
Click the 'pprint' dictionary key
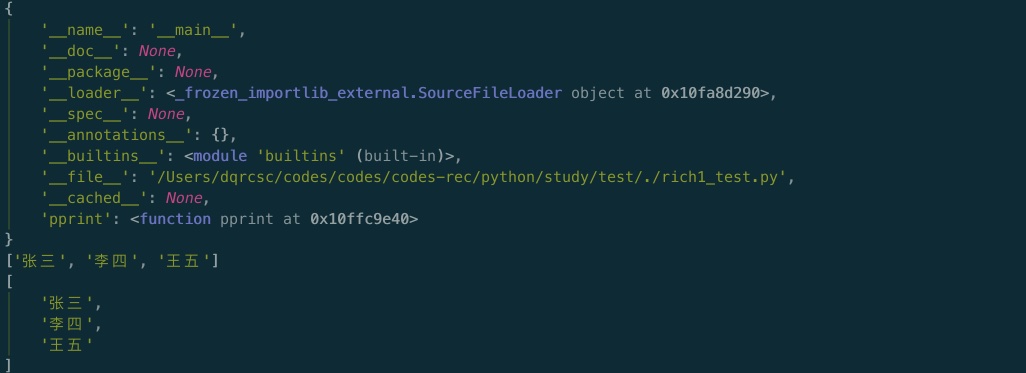(x=77, y=219)
